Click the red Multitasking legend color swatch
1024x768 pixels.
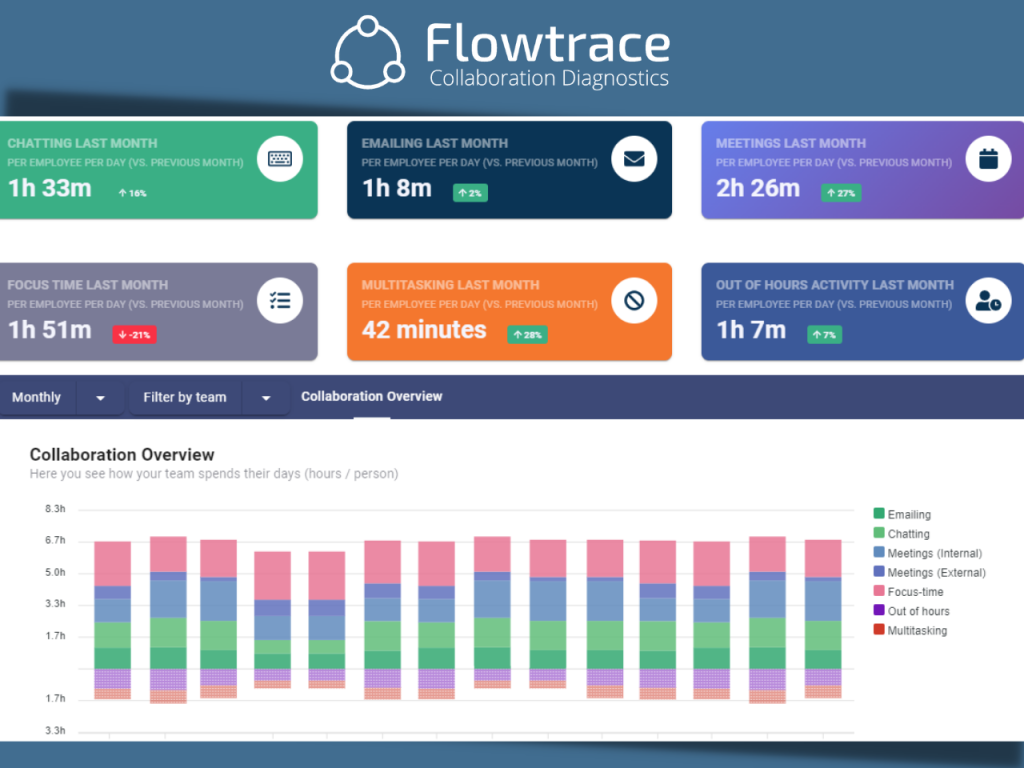879,630
